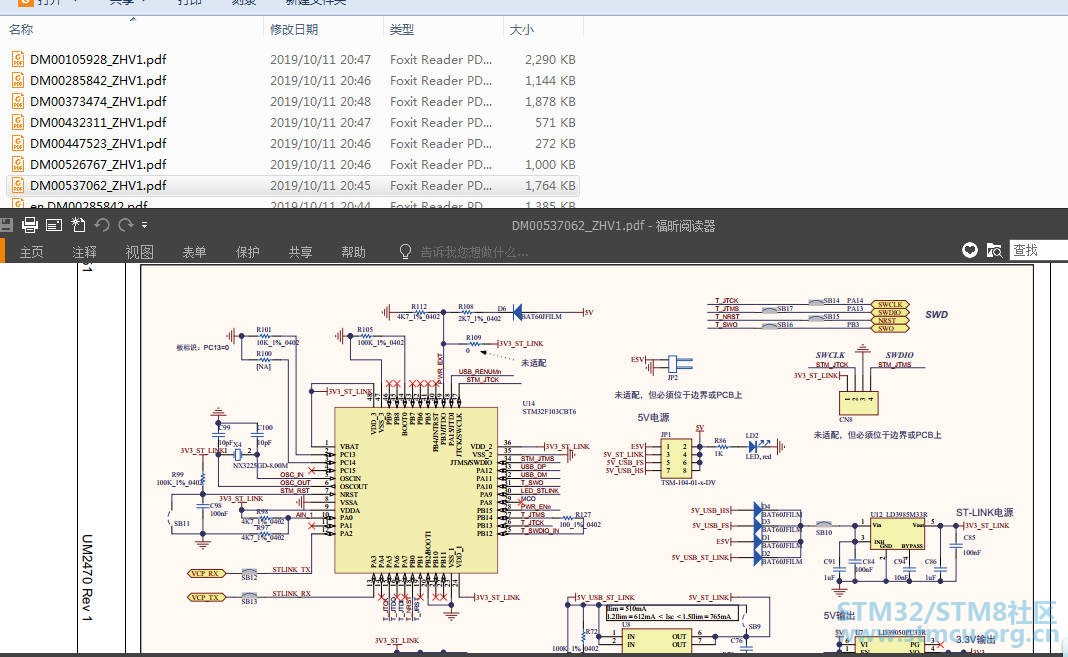Click the tell me what to do field
Image resolution: width=1068 pixels, height=657 pixels.
[x=474, y=252]
